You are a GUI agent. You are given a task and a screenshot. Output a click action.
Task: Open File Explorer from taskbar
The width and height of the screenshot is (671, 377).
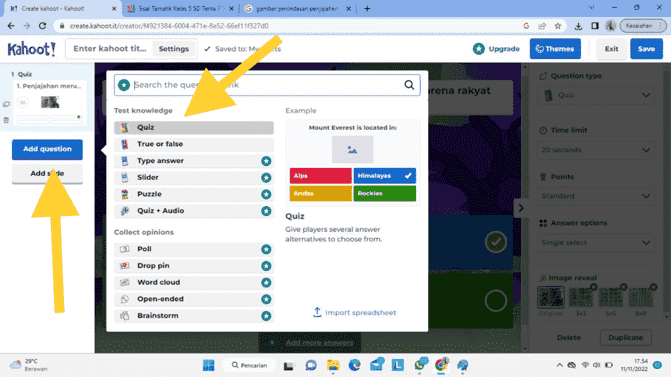333,365
